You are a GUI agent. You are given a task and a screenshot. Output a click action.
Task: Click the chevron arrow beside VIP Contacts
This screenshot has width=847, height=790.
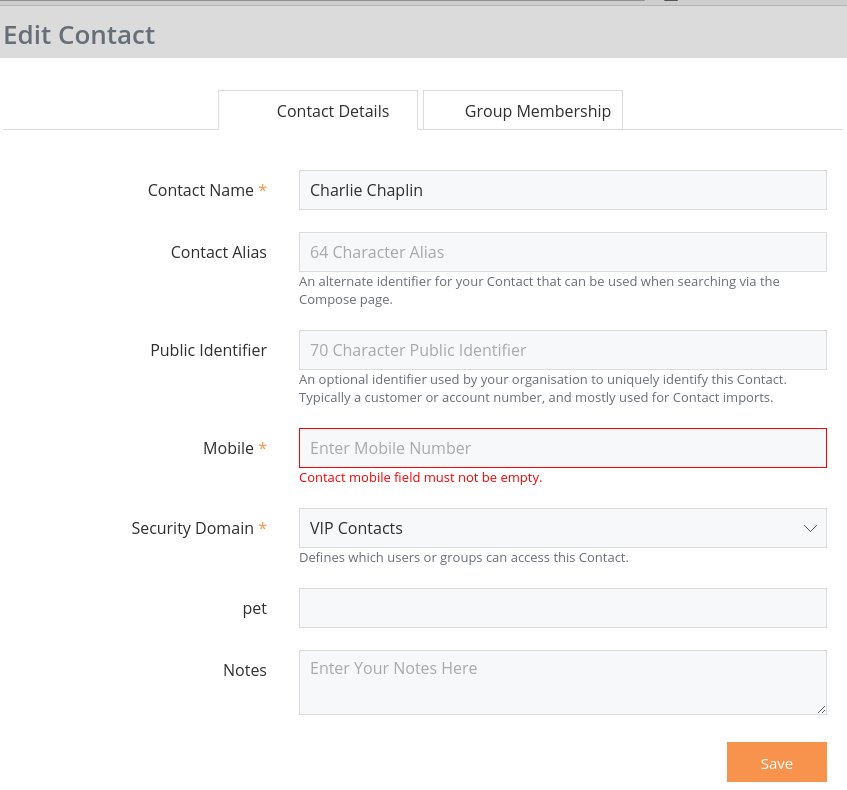[810, 528]
